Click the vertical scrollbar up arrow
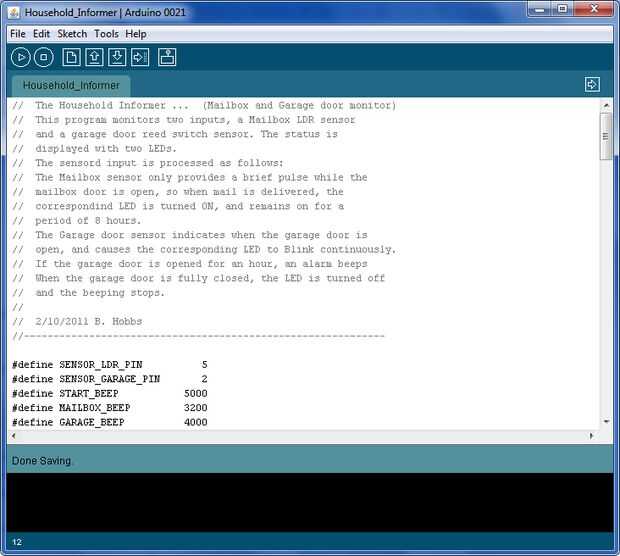Viewport: 620px width, 556px height. [606, 105]
